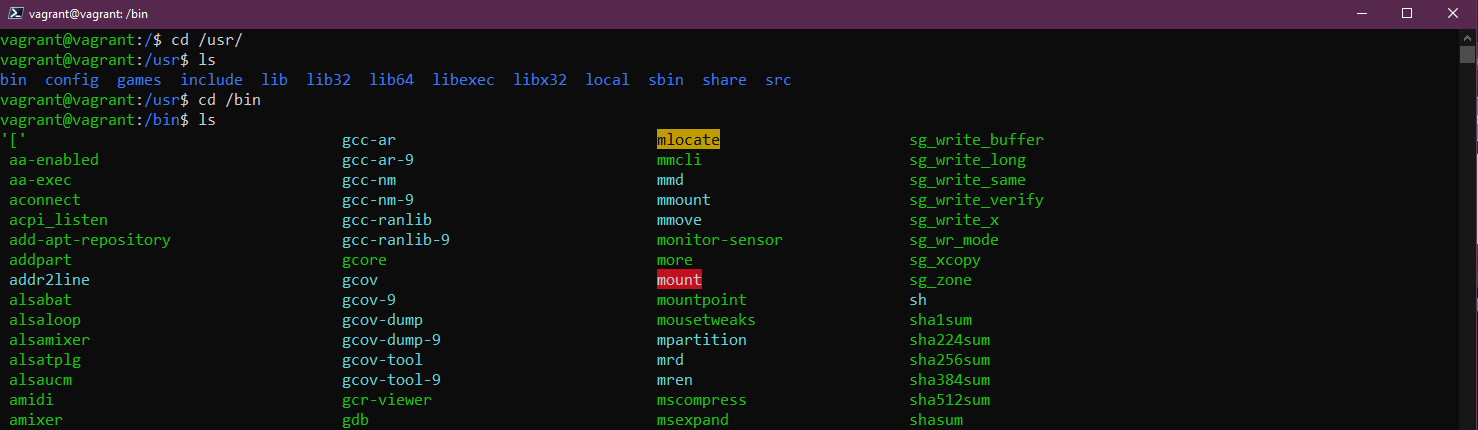Click the 'libexec' directory name
The image size is (1478, 430).
pyautogui.click(x=463, y=80)
